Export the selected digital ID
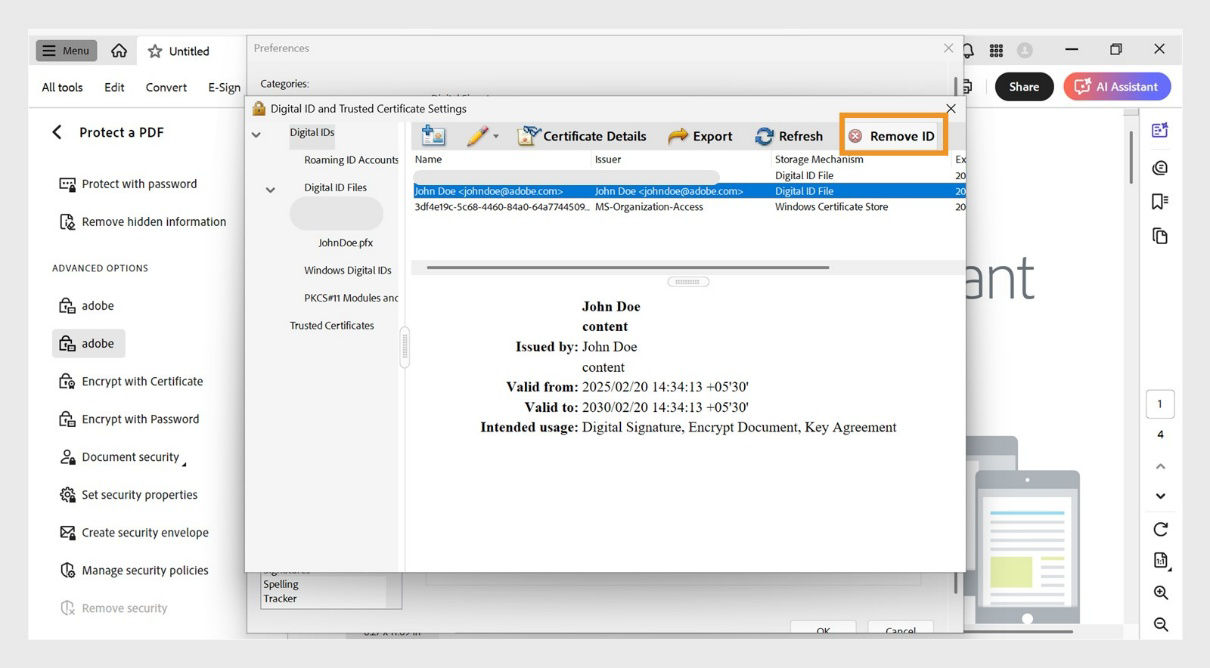 click(x=700, y=135)
